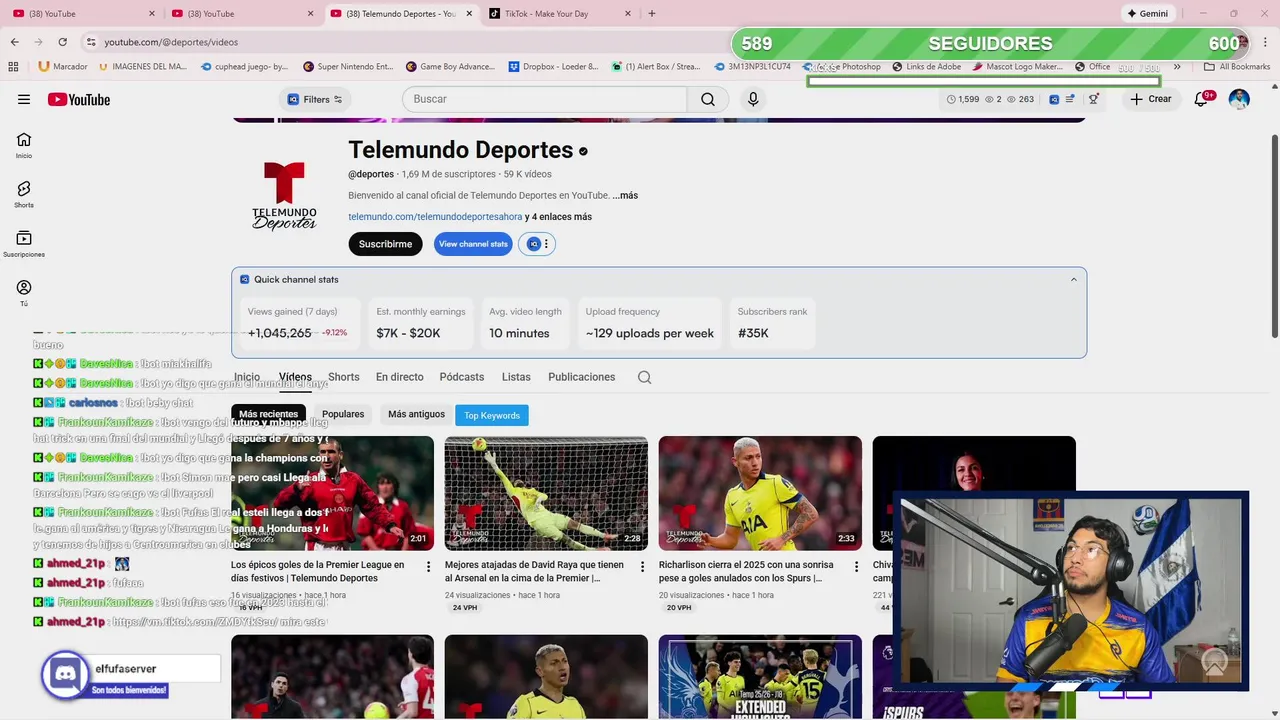Open the account avatar menu
The width and height of the screenshot is (1280, 720).
tap(1239, 99)
